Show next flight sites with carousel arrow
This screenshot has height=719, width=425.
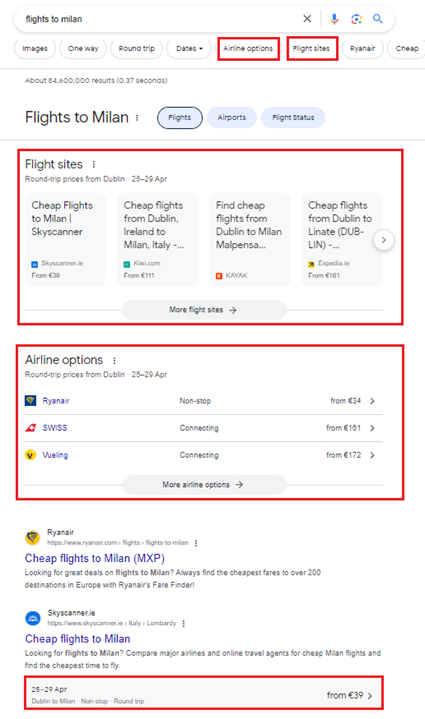pos(384,240)
